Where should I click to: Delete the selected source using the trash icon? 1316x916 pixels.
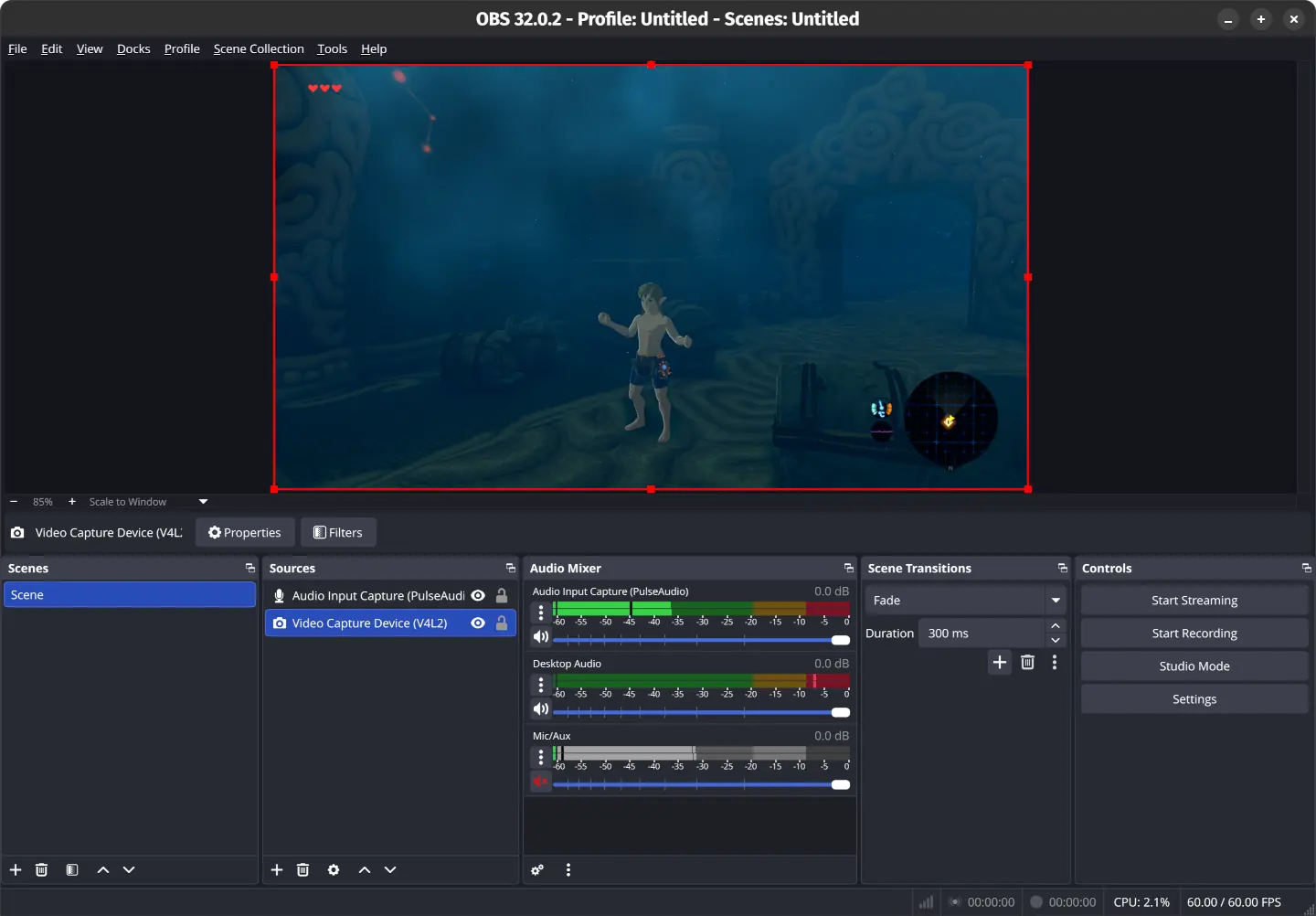(302, 869)
